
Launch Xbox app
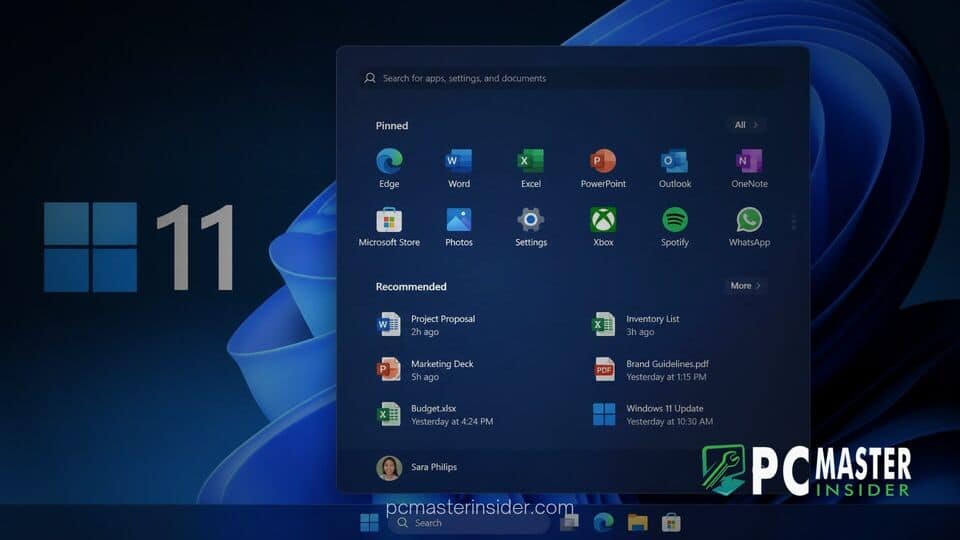pos(603,227)
